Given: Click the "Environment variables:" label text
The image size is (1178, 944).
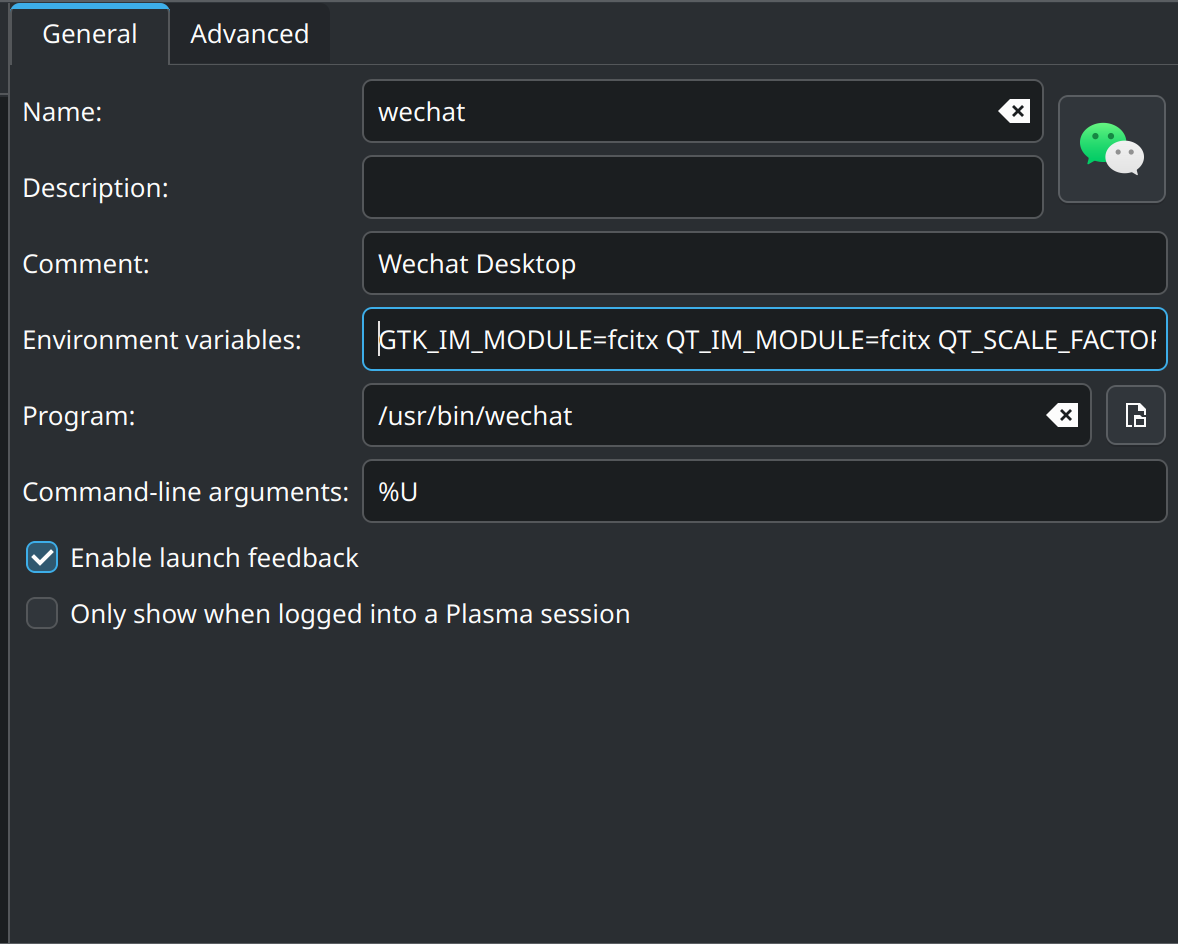Looking at the screenshot, I should pos(162,340).
